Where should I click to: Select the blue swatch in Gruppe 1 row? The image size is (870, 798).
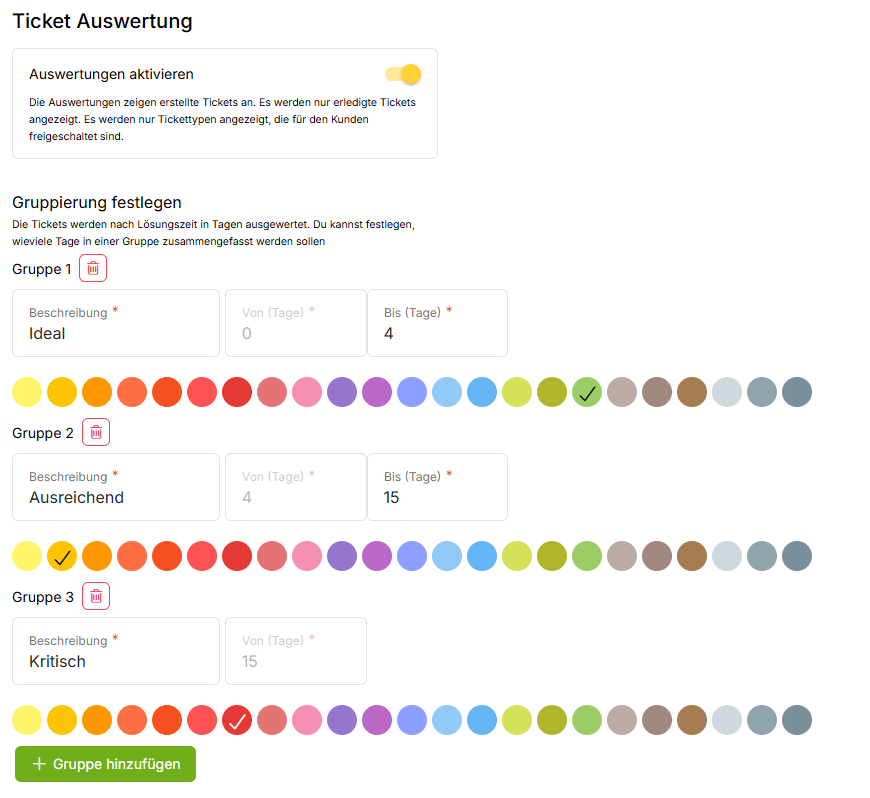(x=482, y=392)
